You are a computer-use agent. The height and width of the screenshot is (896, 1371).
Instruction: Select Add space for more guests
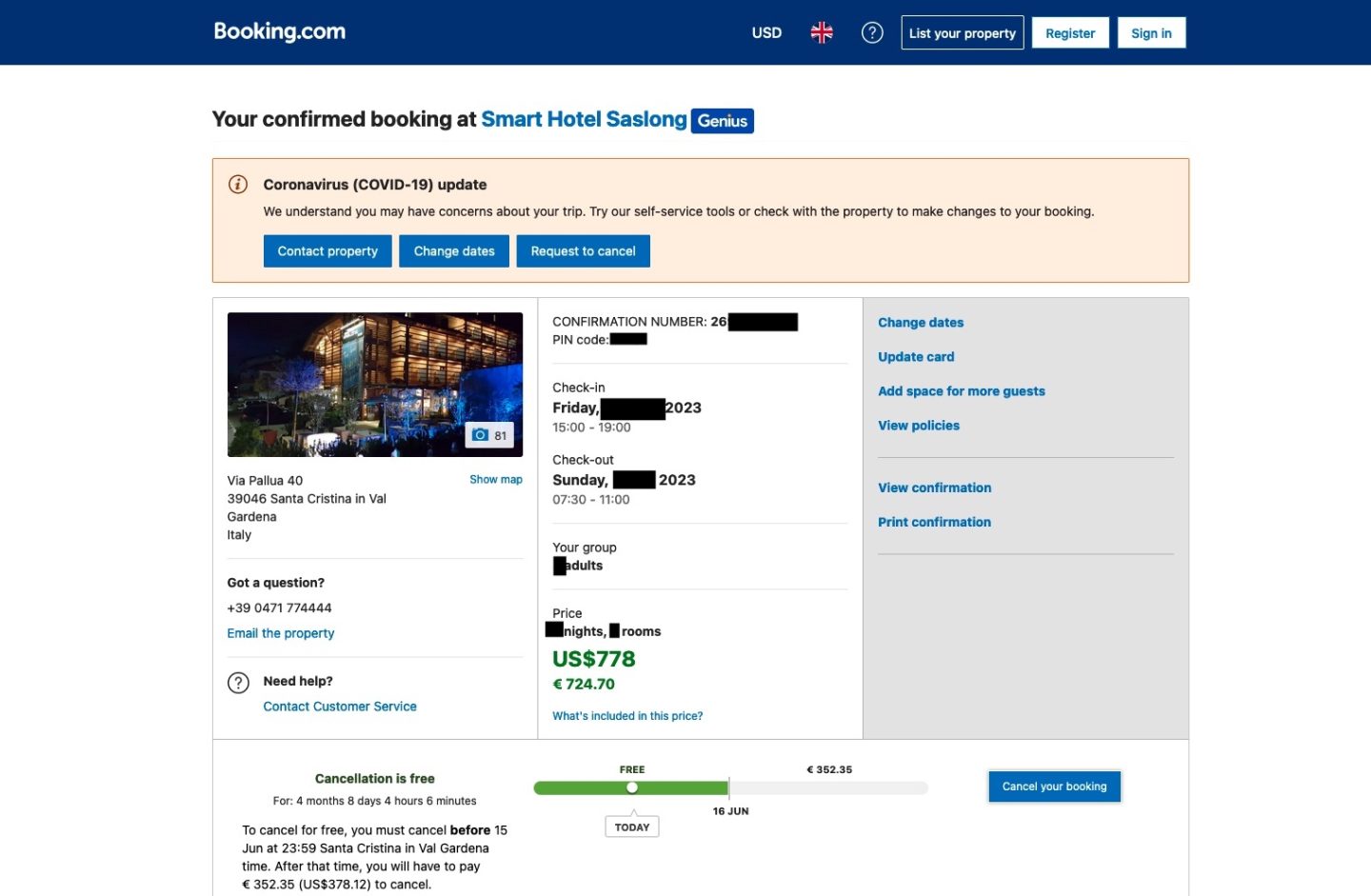coord(961,390)
